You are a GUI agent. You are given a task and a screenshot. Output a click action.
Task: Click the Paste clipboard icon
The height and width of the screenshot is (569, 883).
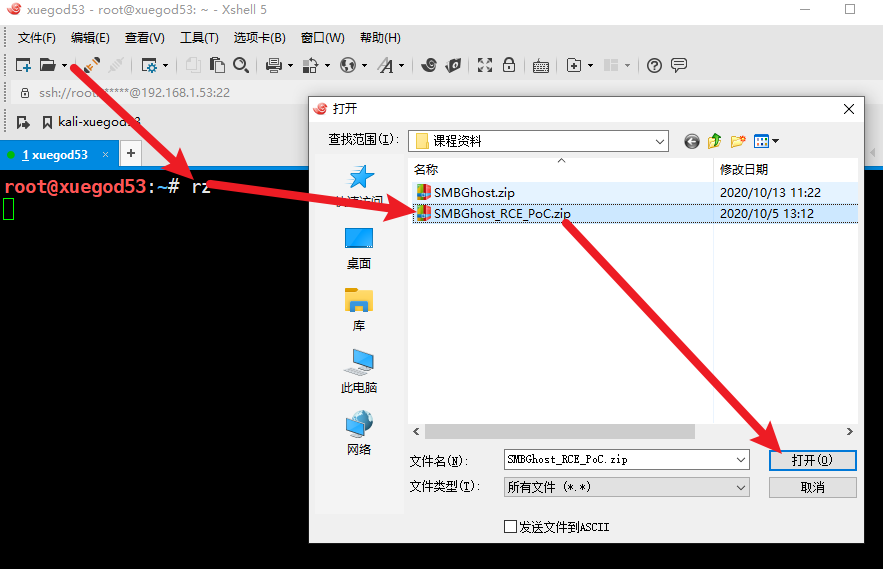tap(217, 65)
